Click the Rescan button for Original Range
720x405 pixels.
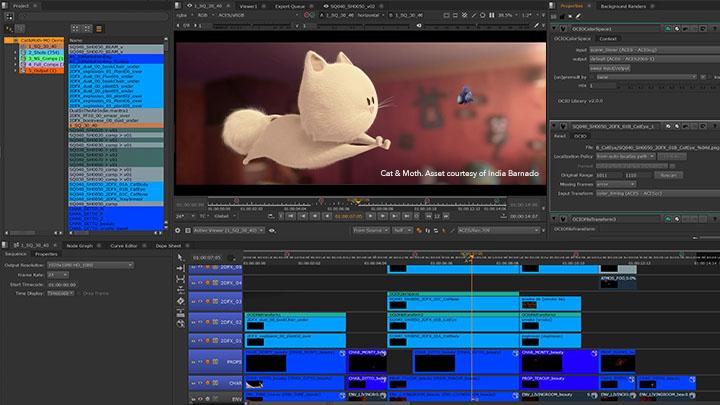[668, 175]
